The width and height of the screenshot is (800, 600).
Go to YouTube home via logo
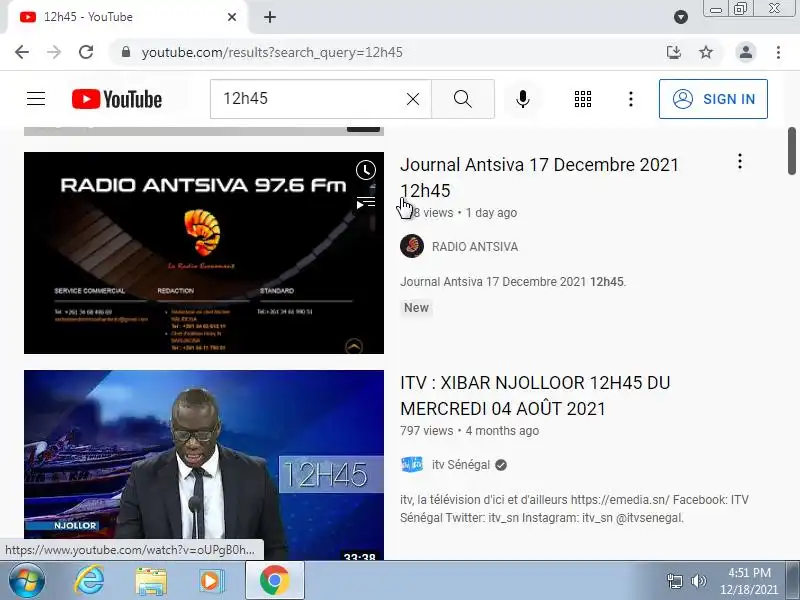[x=117, y=99]
